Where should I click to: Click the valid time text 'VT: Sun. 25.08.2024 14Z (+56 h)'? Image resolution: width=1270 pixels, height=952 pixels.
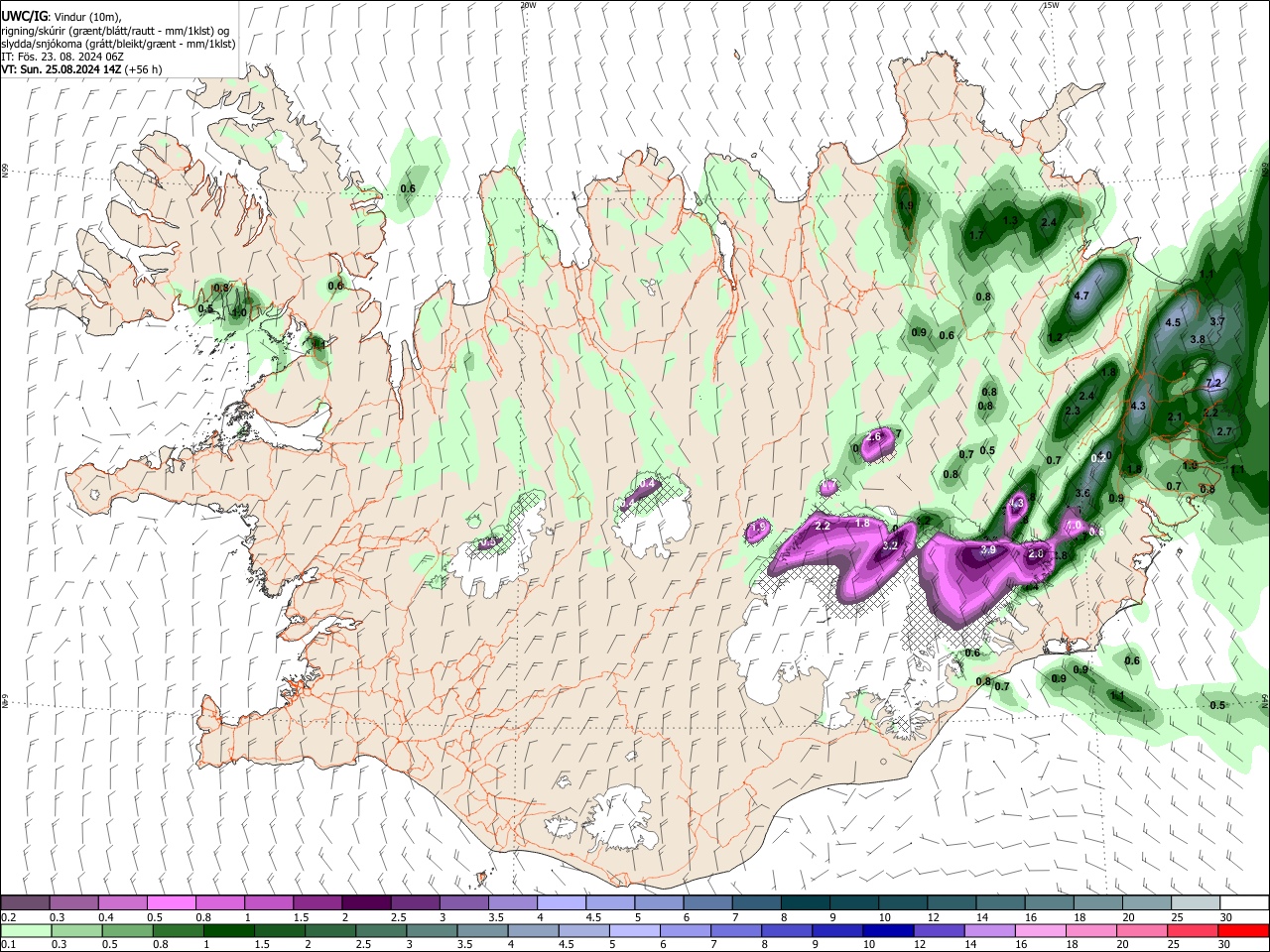tap(81, 69)
